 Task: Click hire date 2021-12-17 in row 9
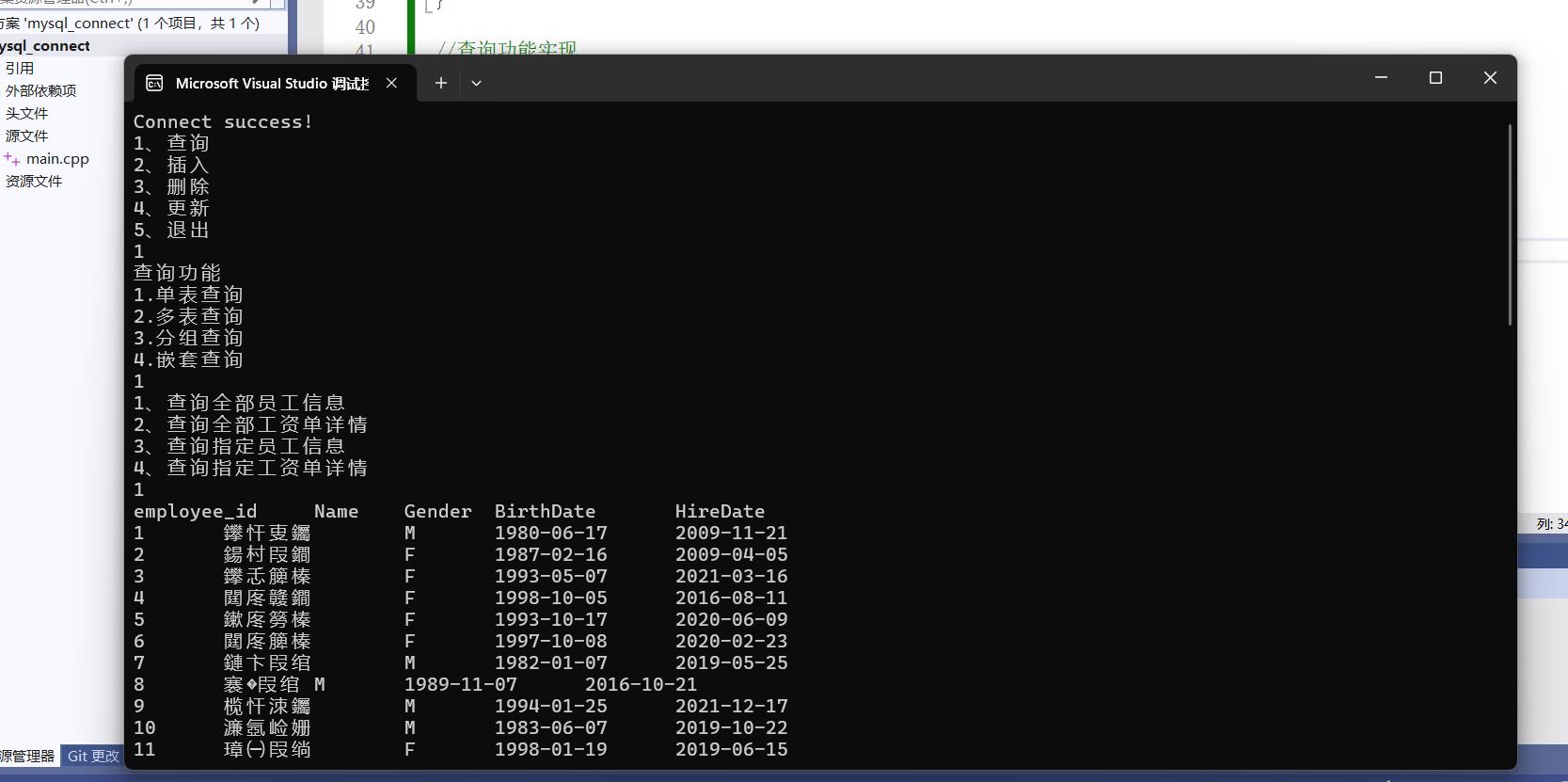731,707
